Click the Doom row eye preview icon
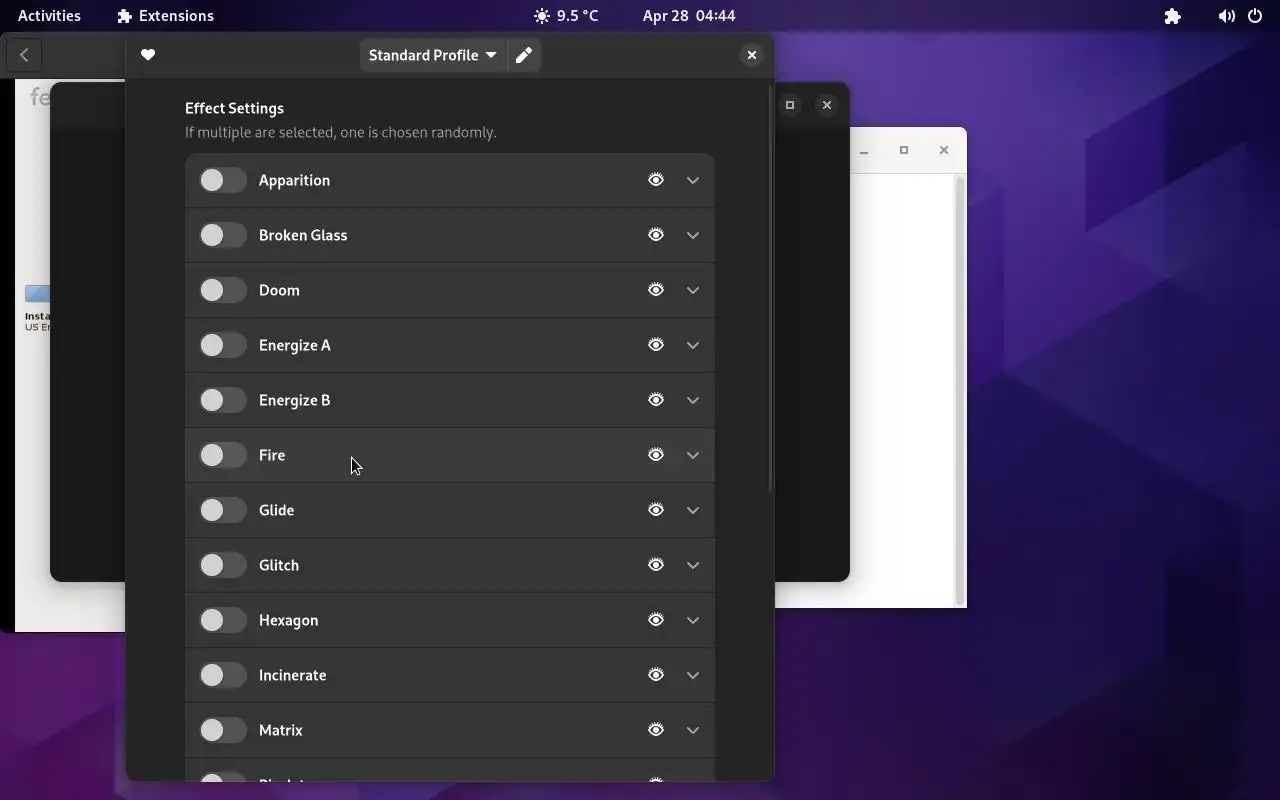Image resolution: width=1280 pixels, height=800 pixels. (656, 290)
